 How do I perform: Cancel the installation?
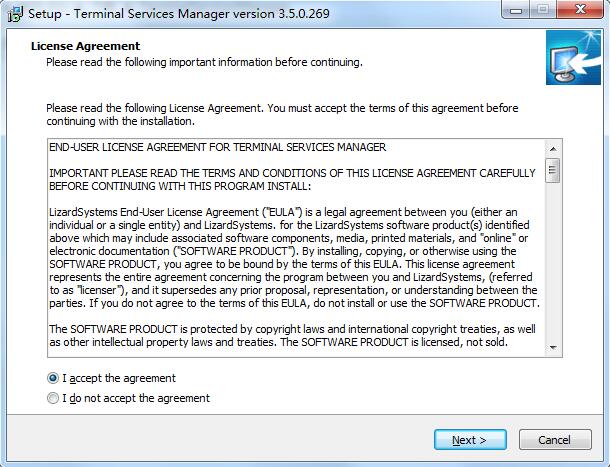(554, 440)
